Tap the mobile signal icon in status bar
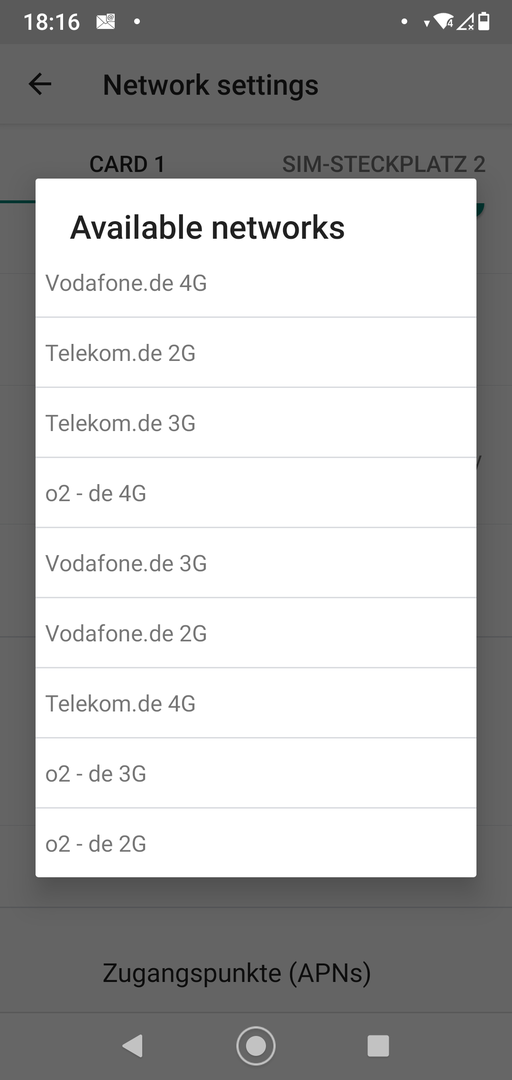The height and width of the screenshot is (1080, 512). [466, 22]
